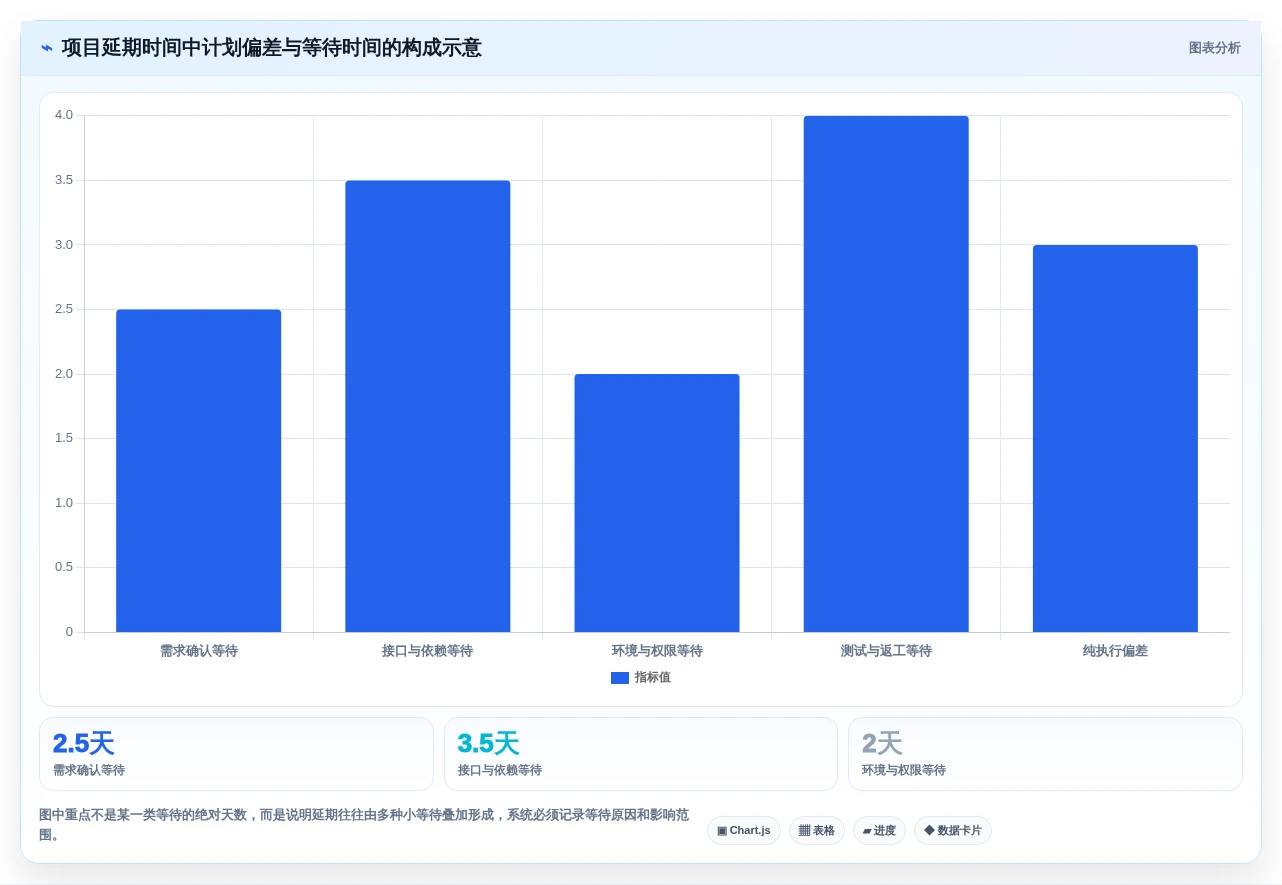The width and height of the screenshot is (1282, 885).
Task: Click the 指标值 legend text
Action: 652,678
